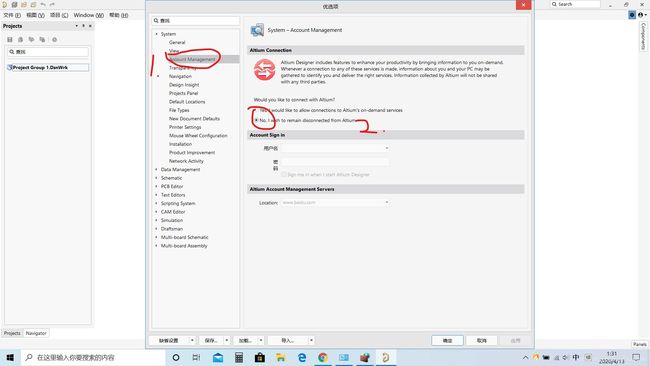Open the notification center icon
Image resolution: width=650 pixels, height=366 pixels.
[x=636, y=357]
